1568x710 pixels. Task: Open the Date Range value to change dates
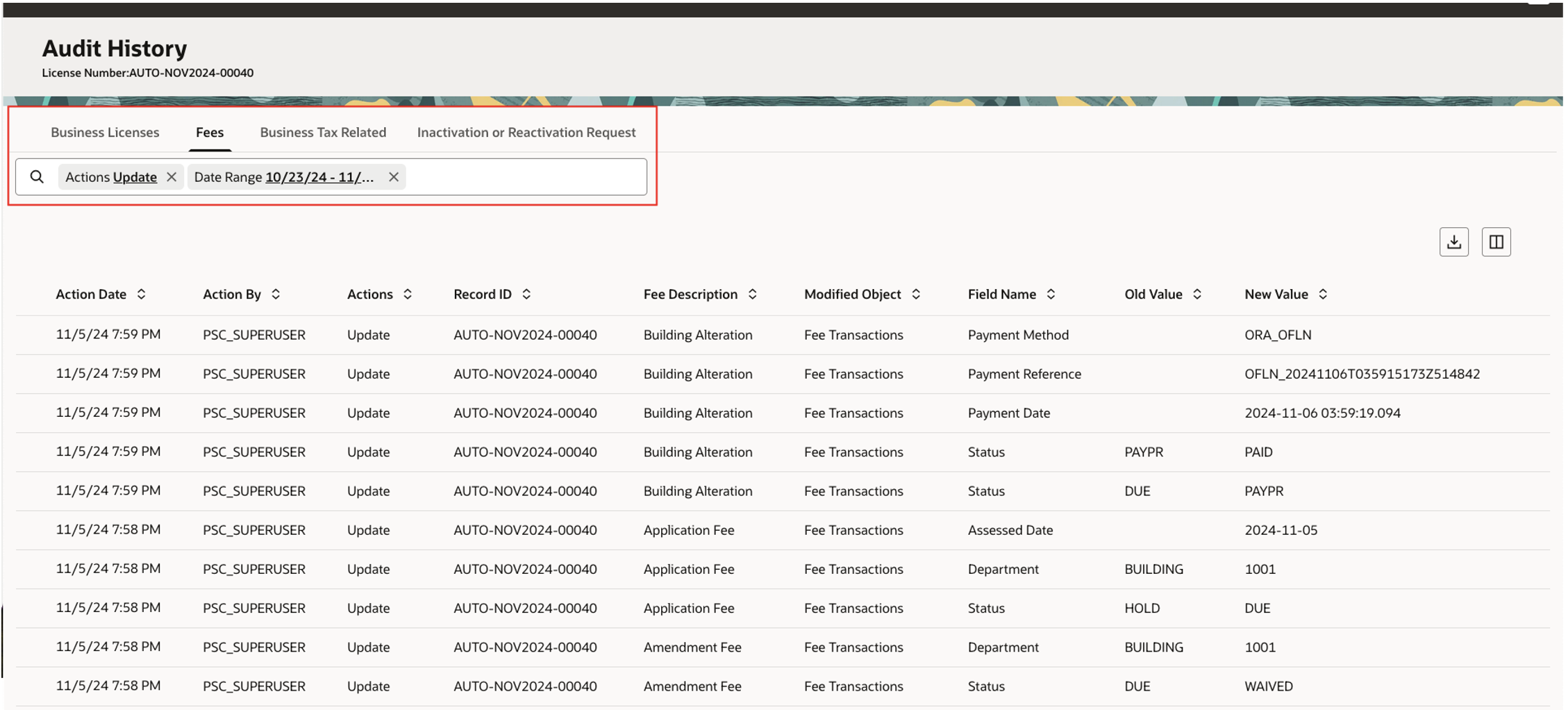(x=318, y=176)
